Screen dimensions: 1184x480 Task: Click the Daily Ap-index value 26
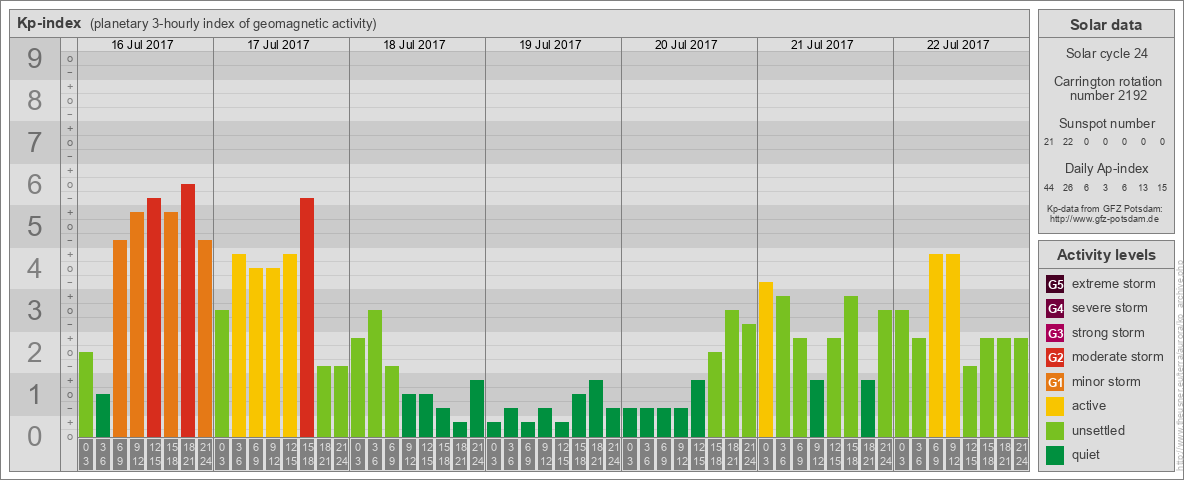point(1068,187)
